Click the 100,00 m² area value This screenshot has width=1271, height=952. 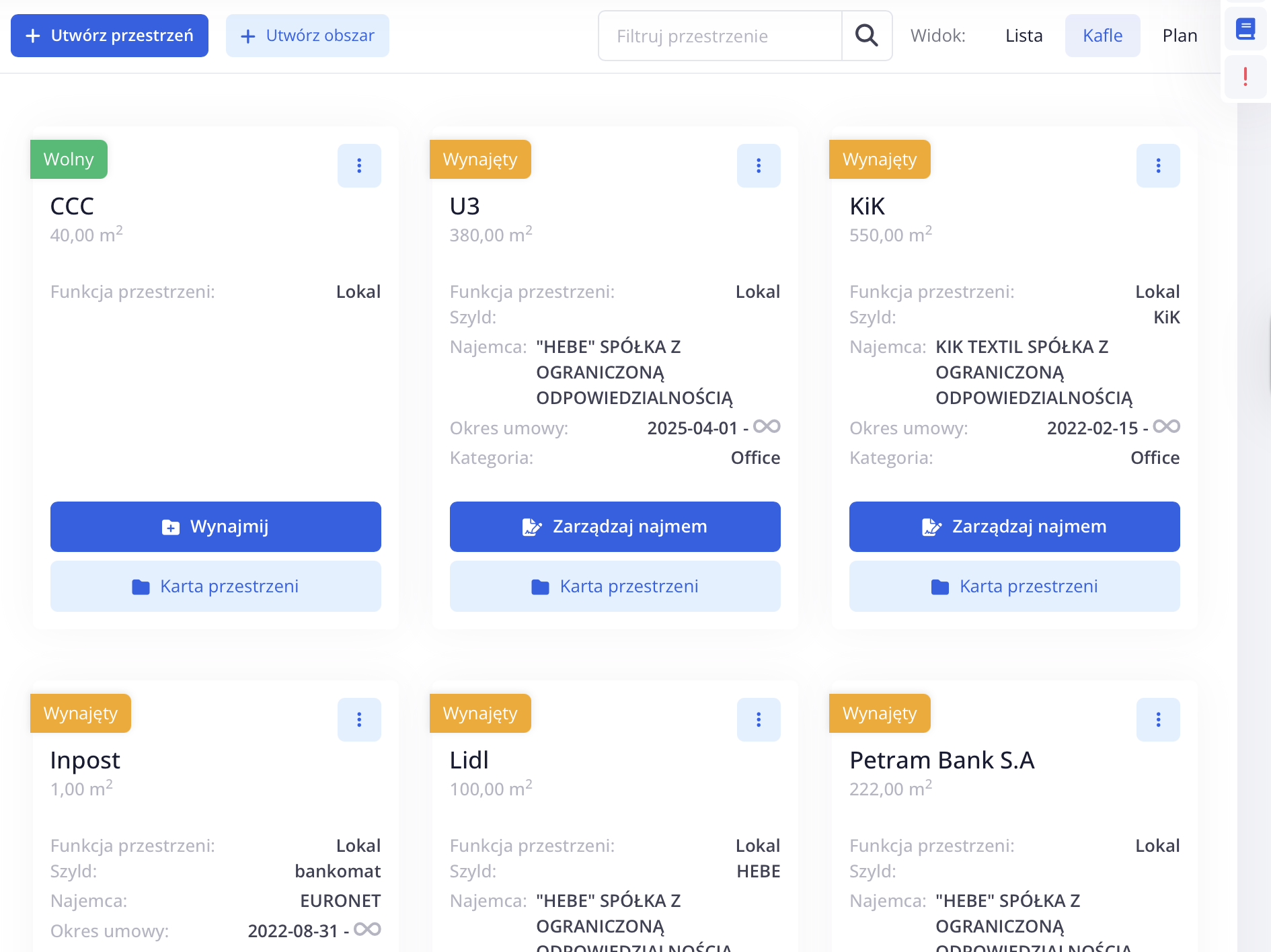(491, 788)
